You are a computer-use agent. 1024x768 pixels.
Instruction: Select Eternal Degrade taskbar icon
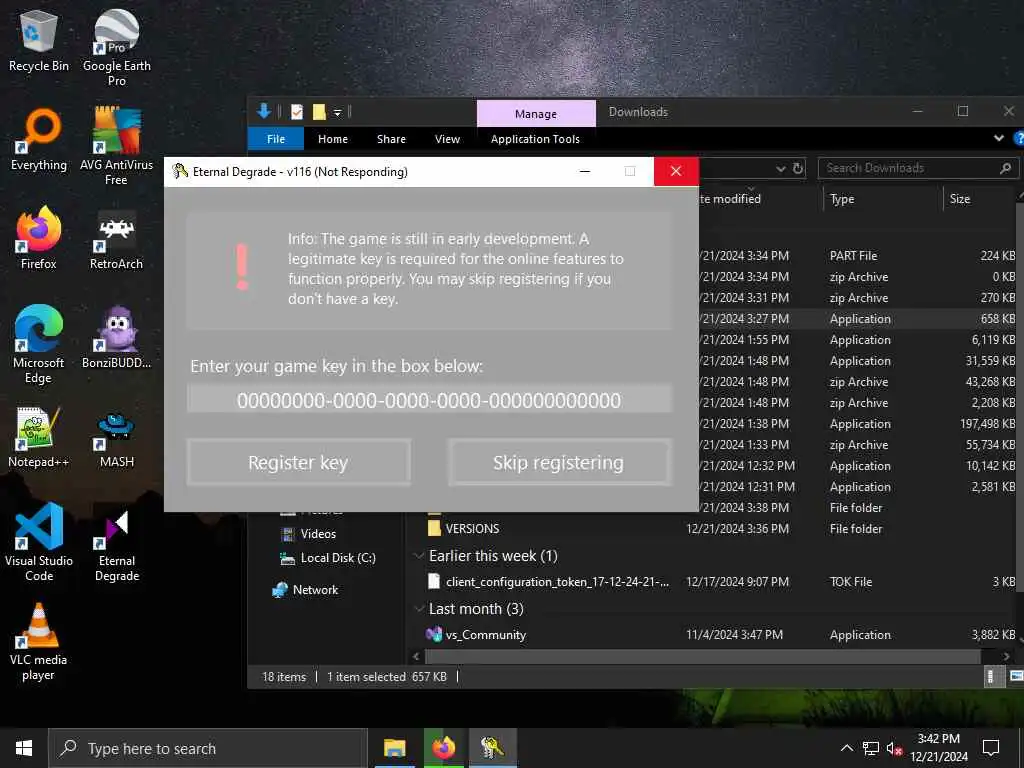492,748
